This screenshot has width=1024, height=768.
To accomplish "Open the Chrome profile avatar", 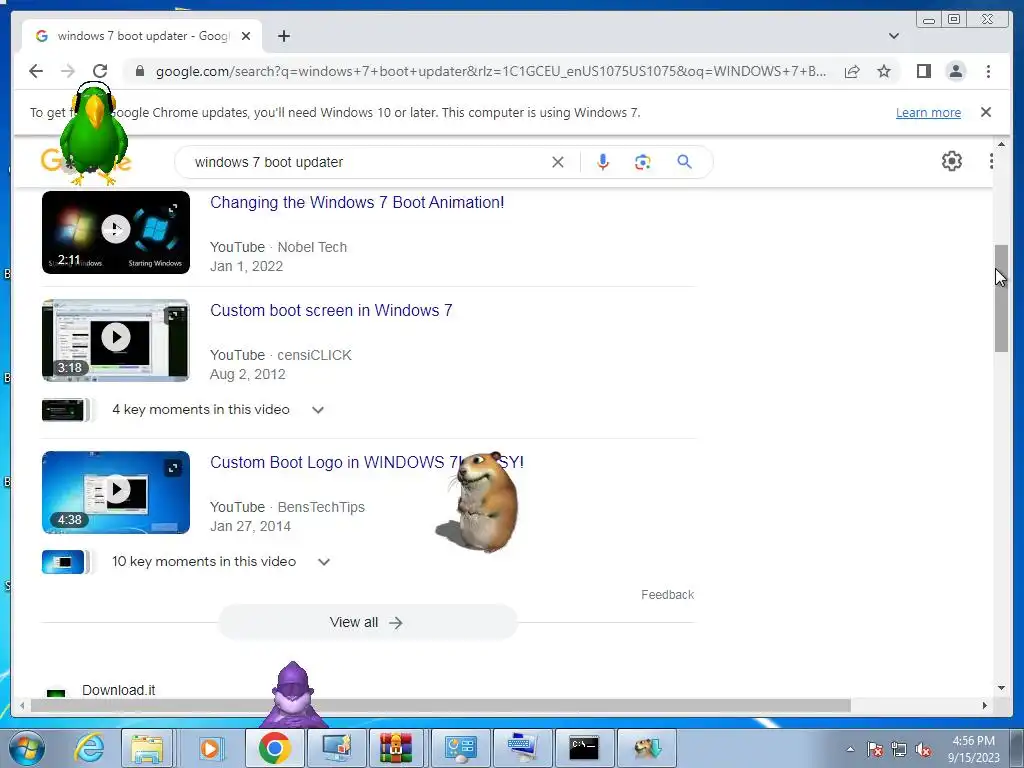I will click(955, 71).
